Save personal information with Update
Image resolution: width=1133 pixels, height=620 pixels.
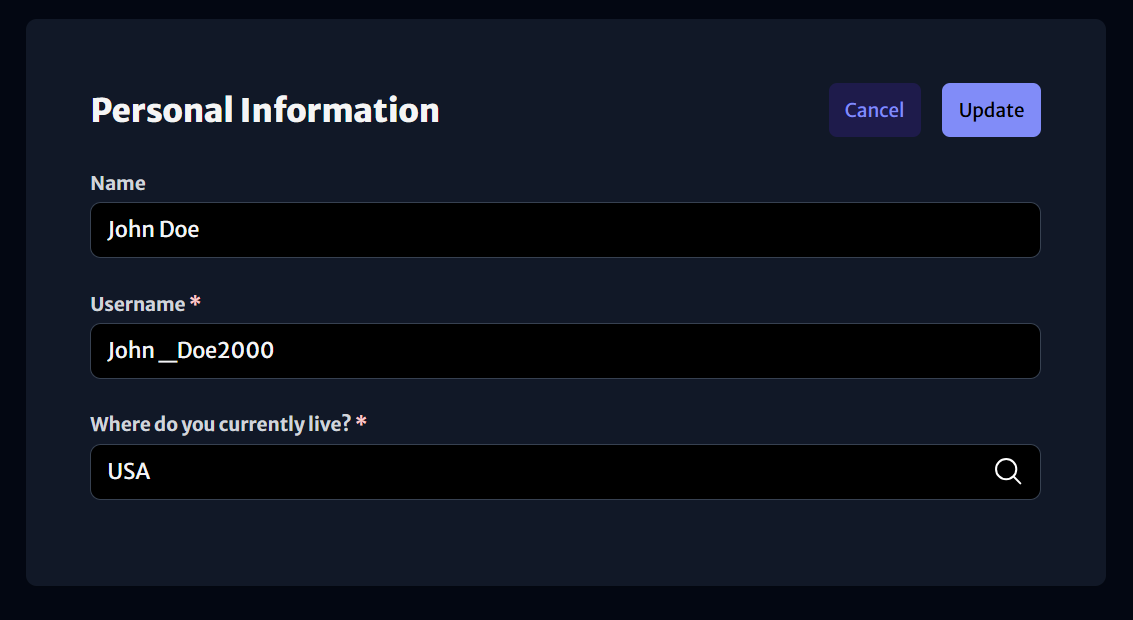pos(991,110)
